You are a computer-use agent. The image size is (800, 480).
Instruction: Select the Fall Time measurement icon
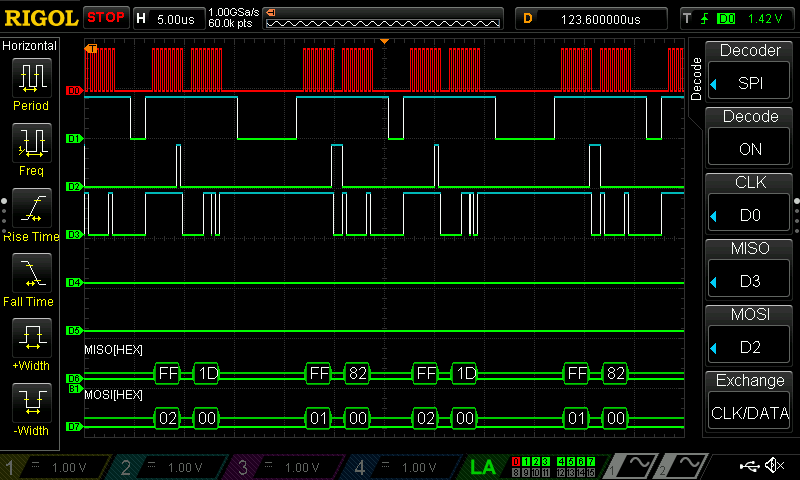(31, 272)
